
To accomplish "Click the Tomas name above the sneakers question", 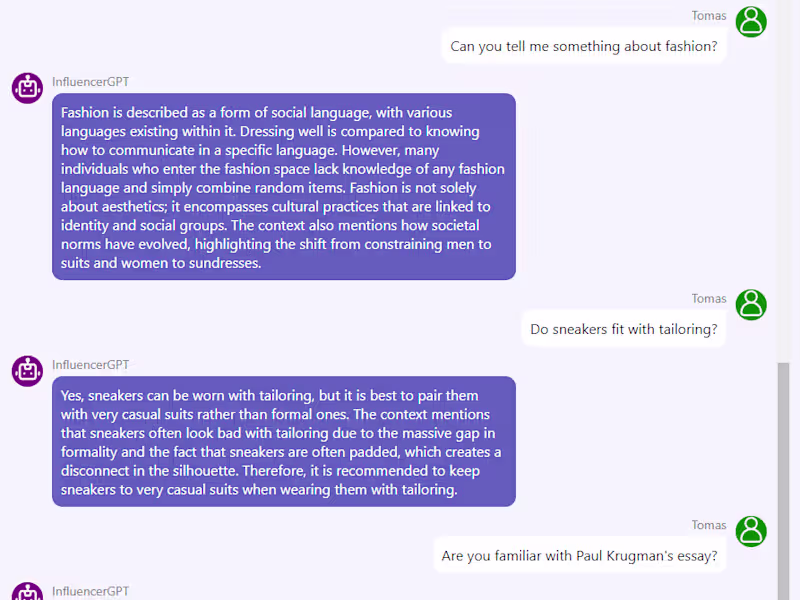I will [709, 299].
